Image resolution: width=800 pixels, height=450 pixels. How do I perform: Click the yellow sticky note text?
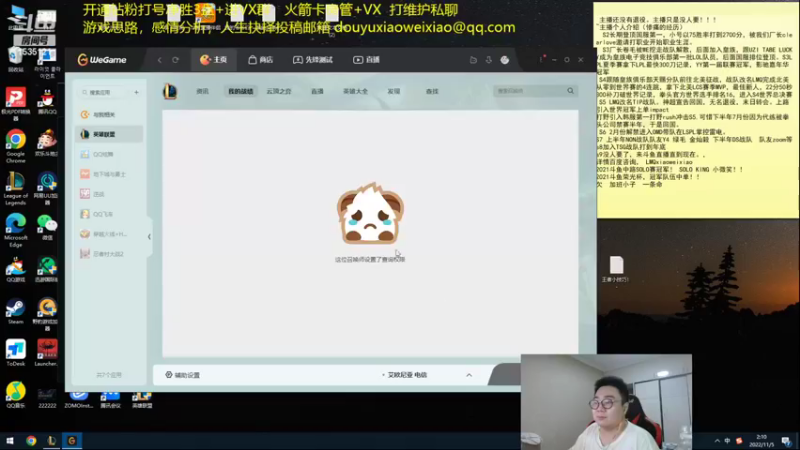click(696, 102)
